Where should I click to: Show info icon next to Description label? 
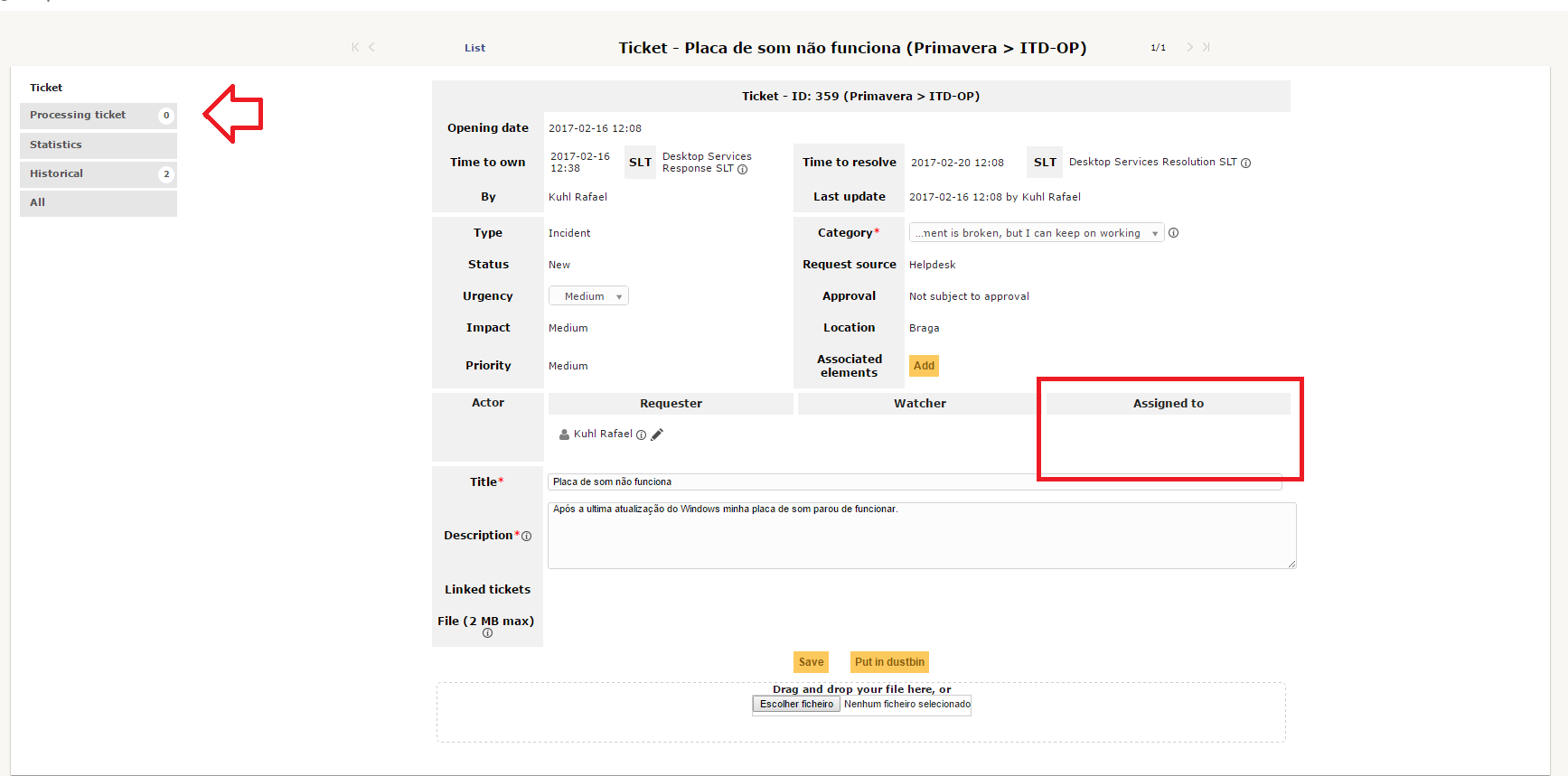click(526, 537)
